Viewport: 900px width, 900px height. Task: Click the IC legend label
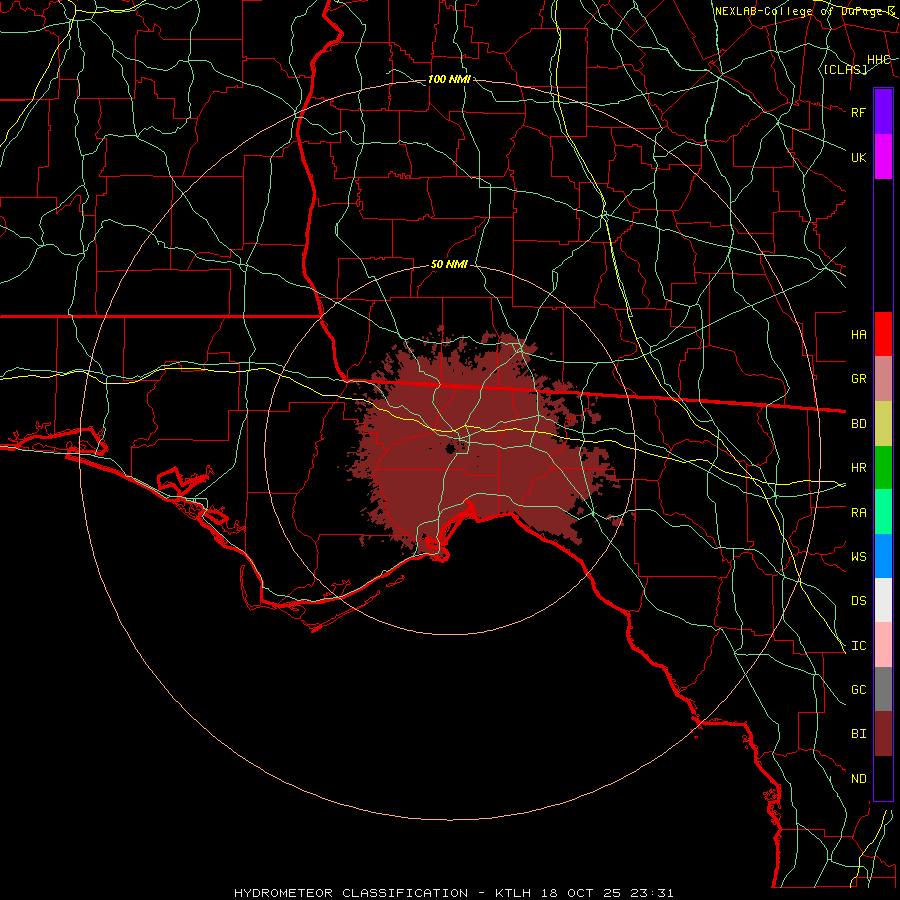coord(859,646)
